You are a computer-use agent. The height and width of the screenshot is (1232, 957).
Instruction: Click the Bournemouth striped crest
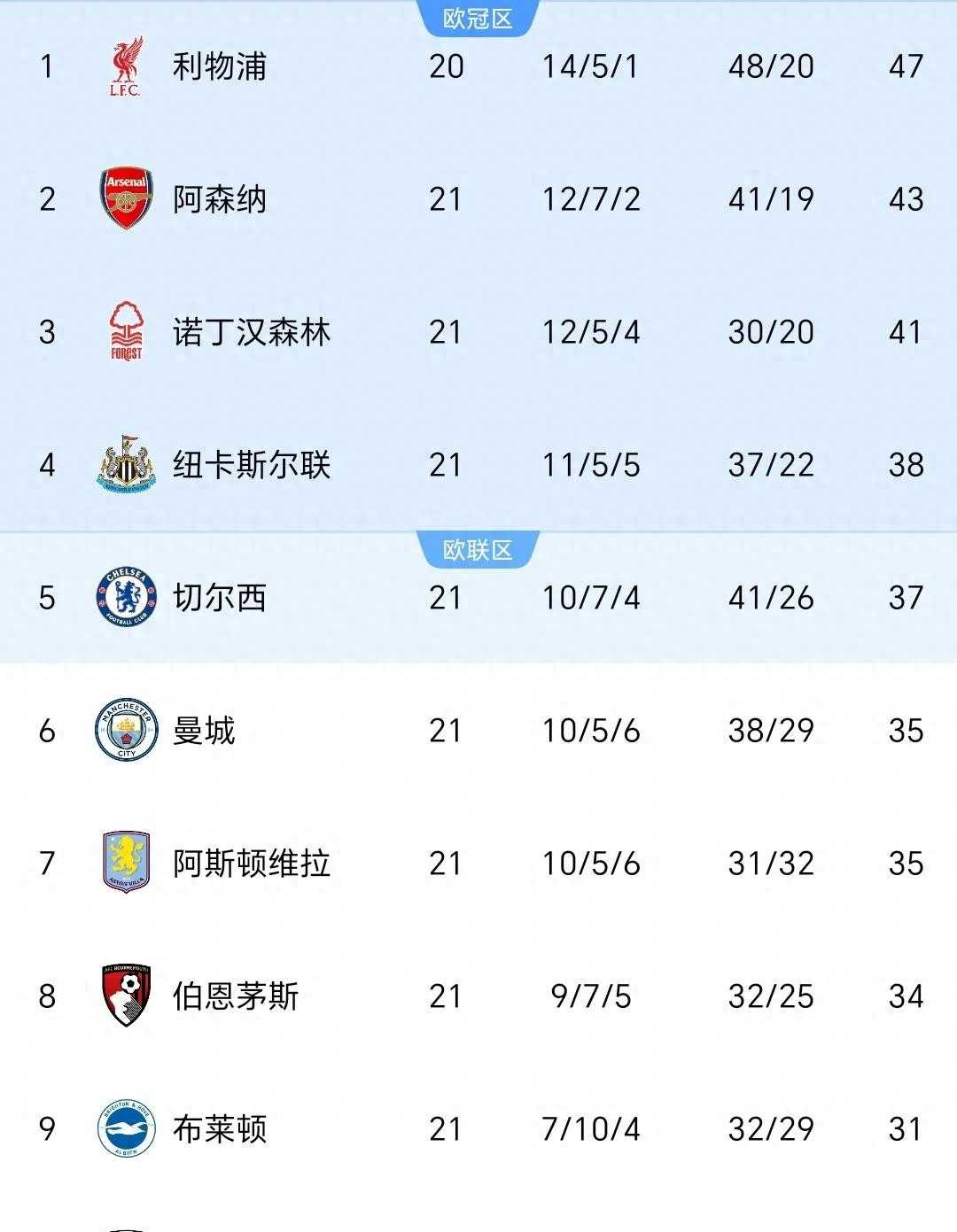click(x=127, y=995)
